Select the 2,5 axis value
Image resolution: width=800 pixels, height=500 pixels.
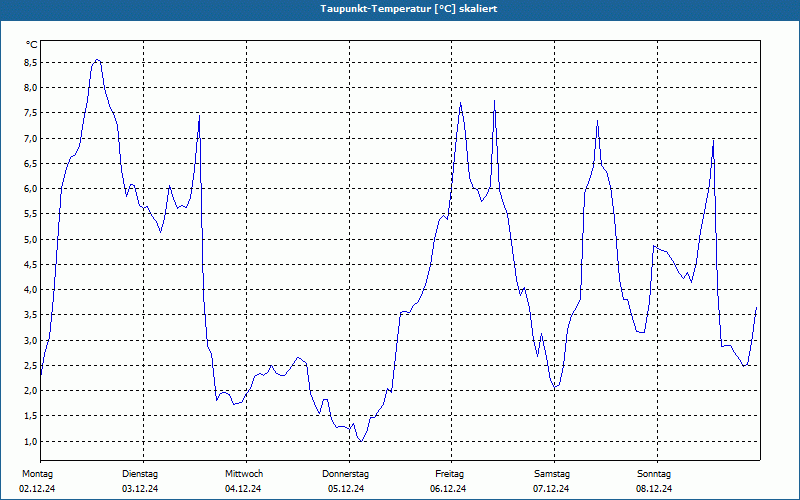32,366
